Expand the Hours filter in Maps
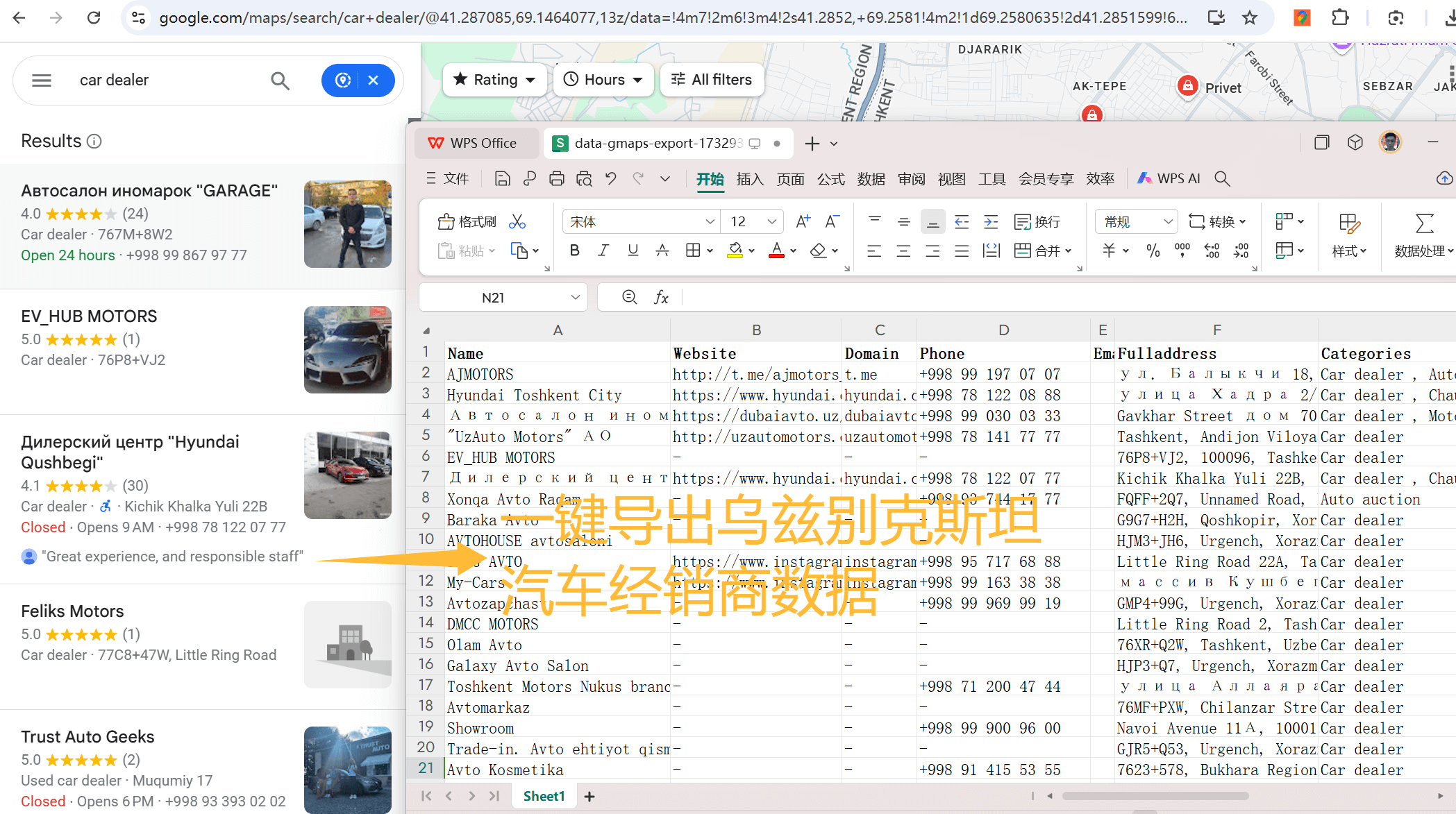The image size is (1456, 814). pyautogui.click(x=603, y=80)
